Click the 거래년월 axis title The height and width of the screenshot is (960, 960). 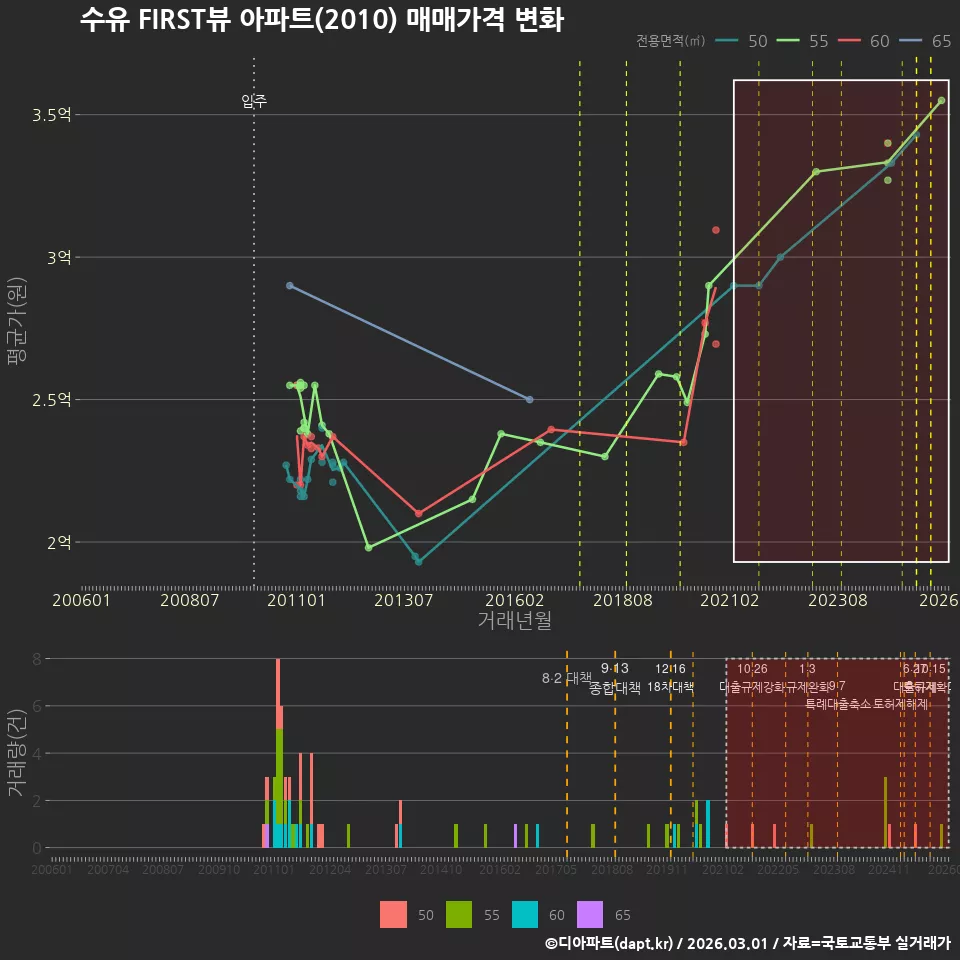pos(514,620)
